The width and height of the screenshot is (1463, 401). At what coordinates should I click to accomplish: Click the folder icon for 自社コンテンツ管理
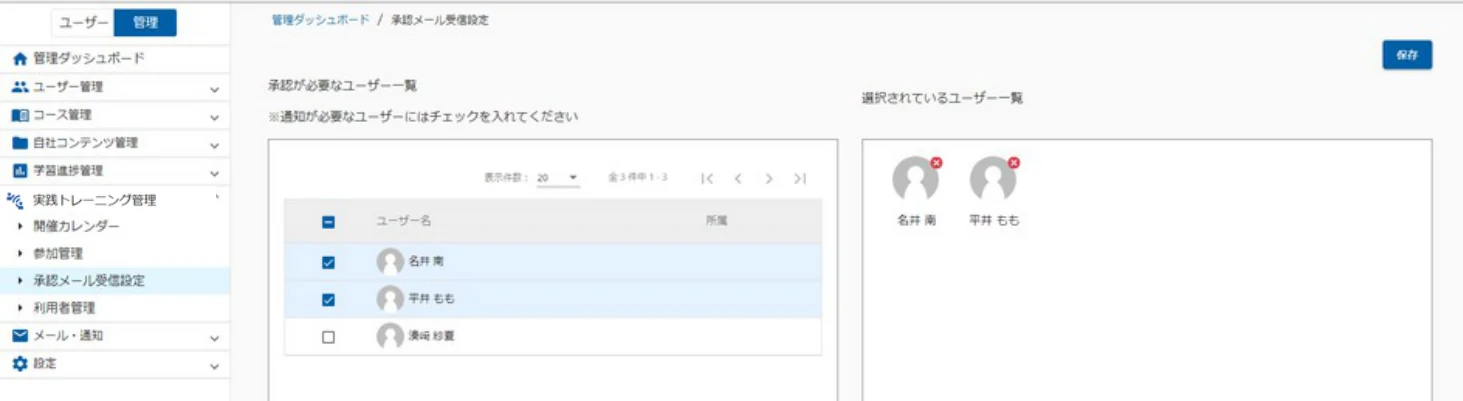coord(20,143)
